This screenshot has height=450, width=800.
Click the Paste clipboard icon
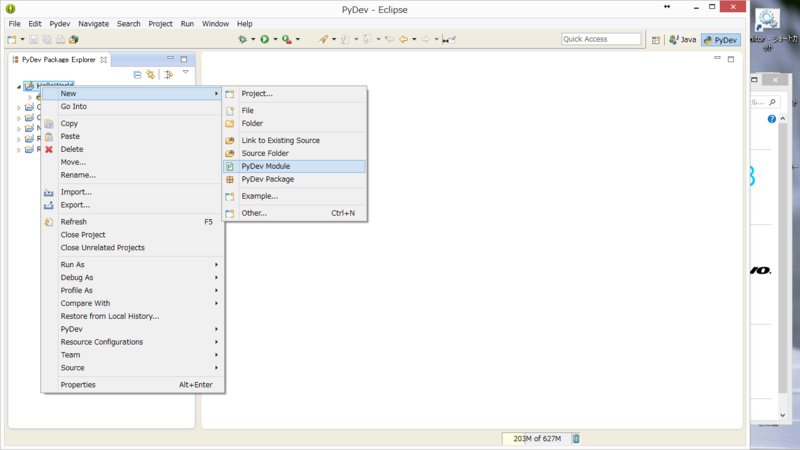tap(49, 137)
